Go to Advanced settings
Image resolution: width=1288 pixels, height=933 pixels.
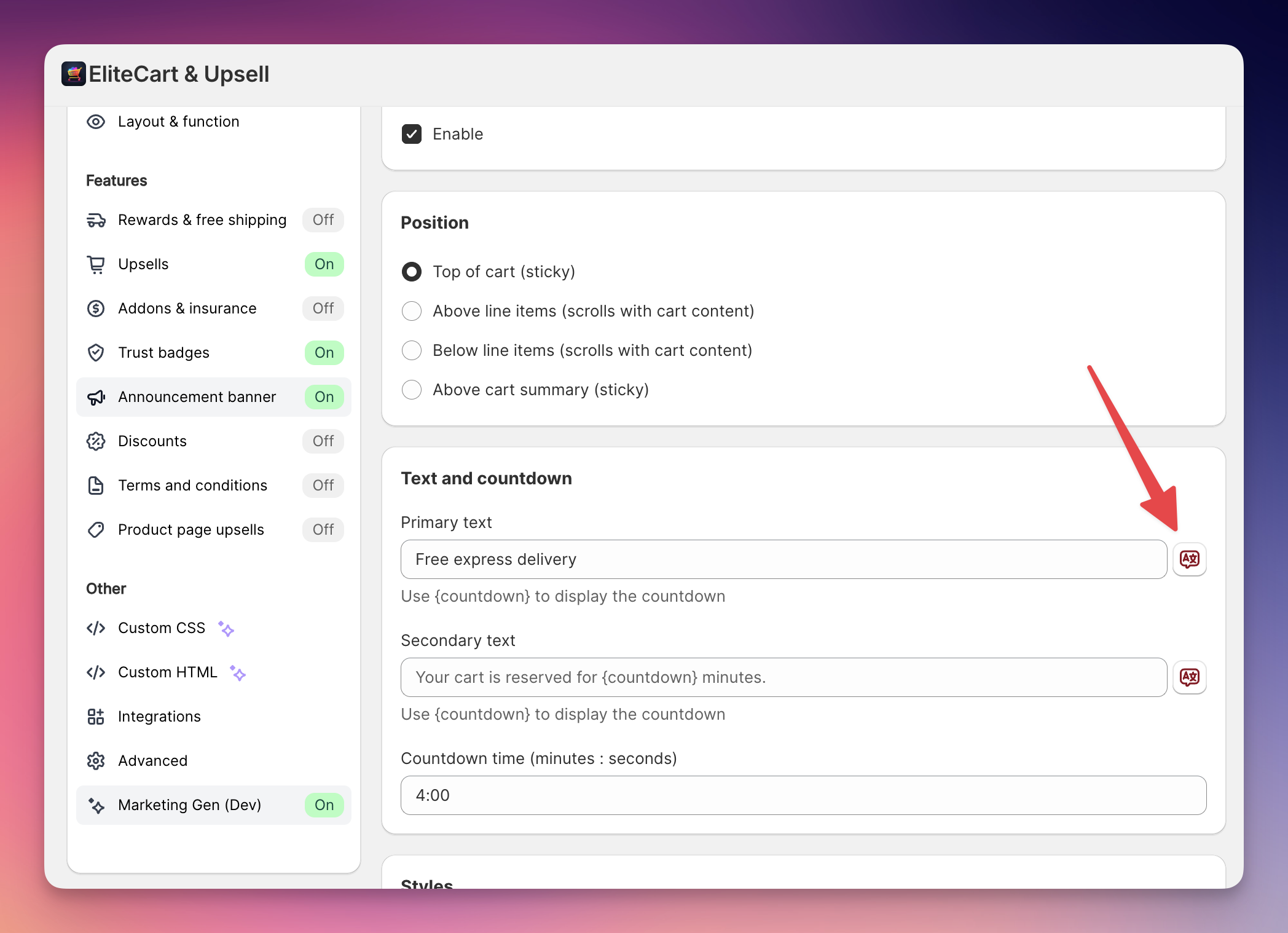tap(152, 761)
